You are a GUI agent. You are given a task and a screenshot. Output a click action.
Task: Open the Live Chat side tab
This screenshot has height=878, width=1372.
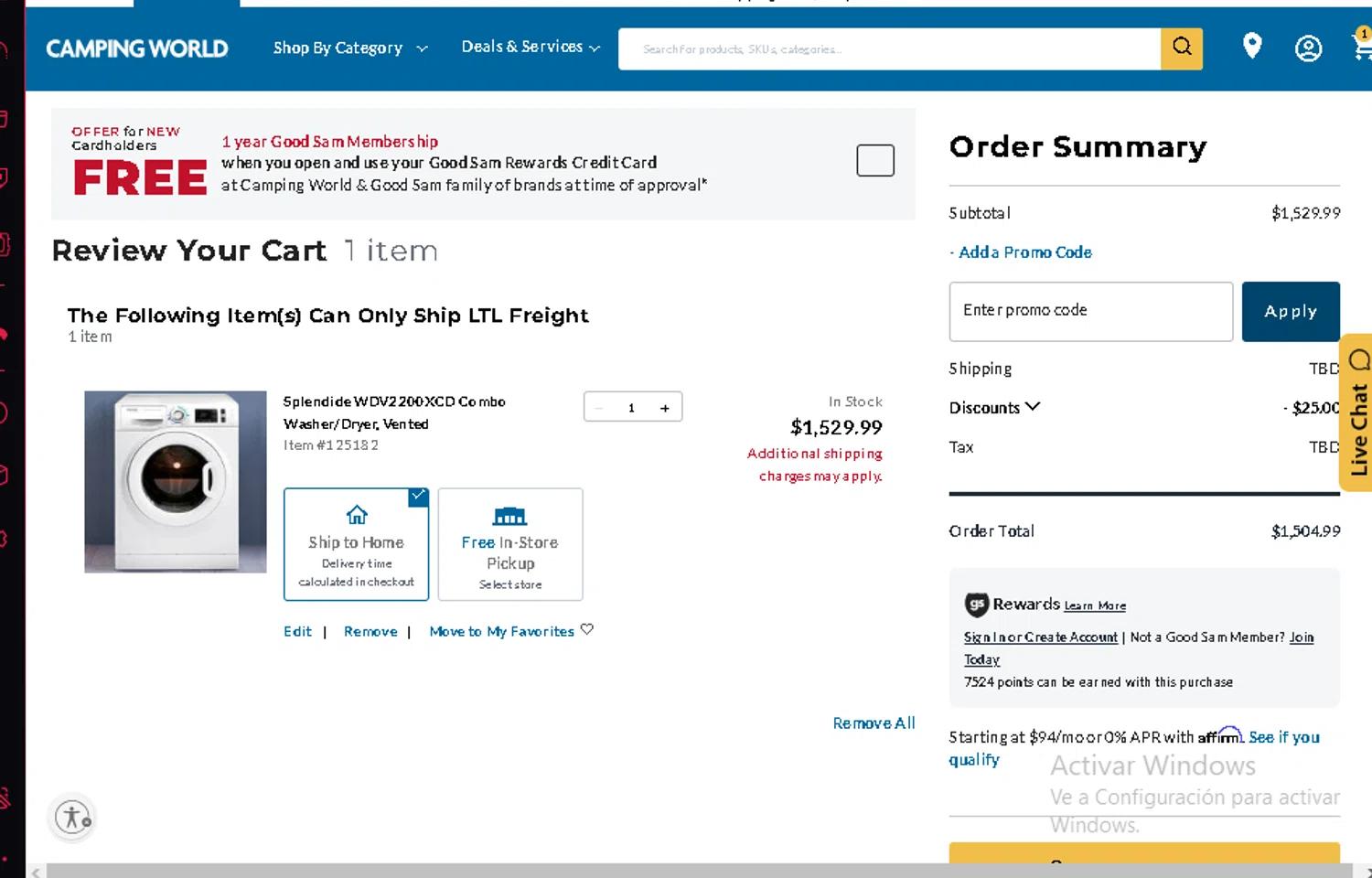coord(1357,412)
